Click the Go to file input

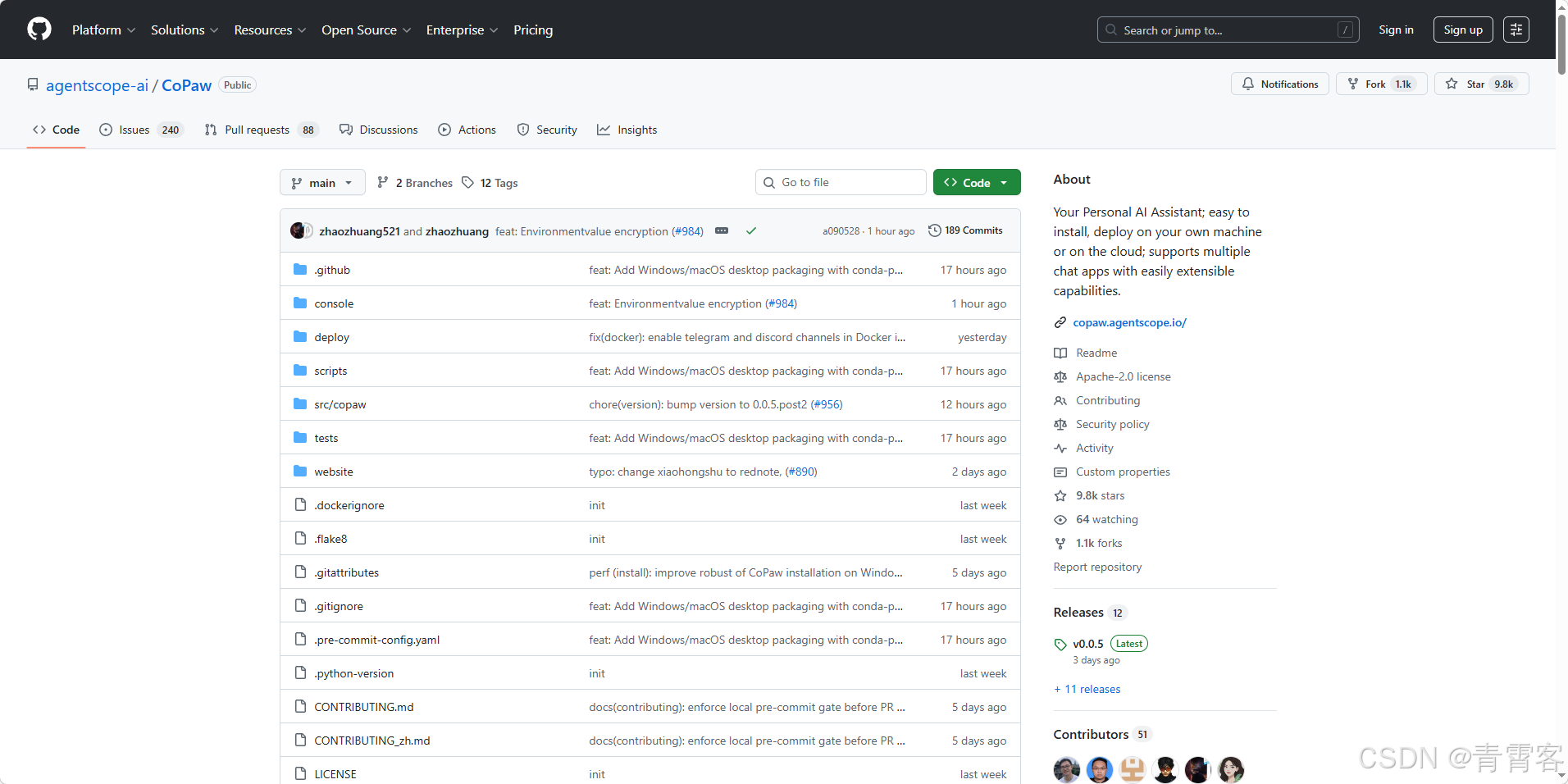point(841,182)
